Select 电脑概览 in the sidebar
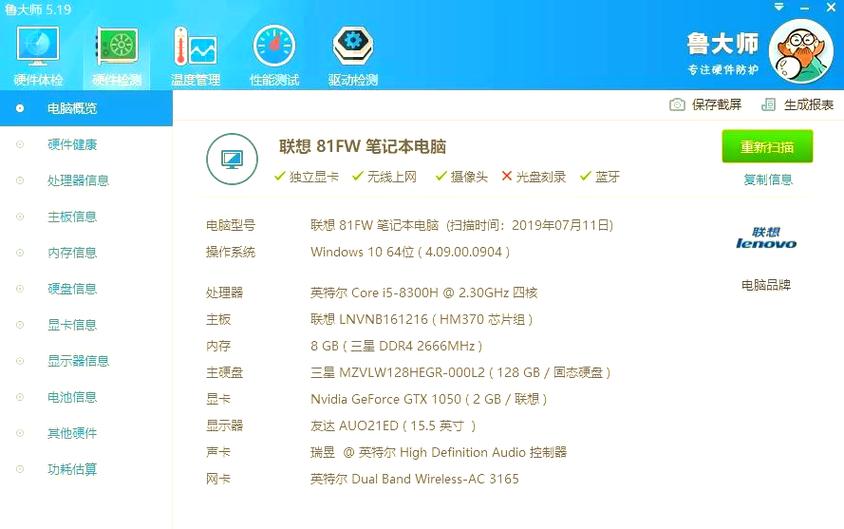Screen dimensions: 844x529 tap(72, 108)
